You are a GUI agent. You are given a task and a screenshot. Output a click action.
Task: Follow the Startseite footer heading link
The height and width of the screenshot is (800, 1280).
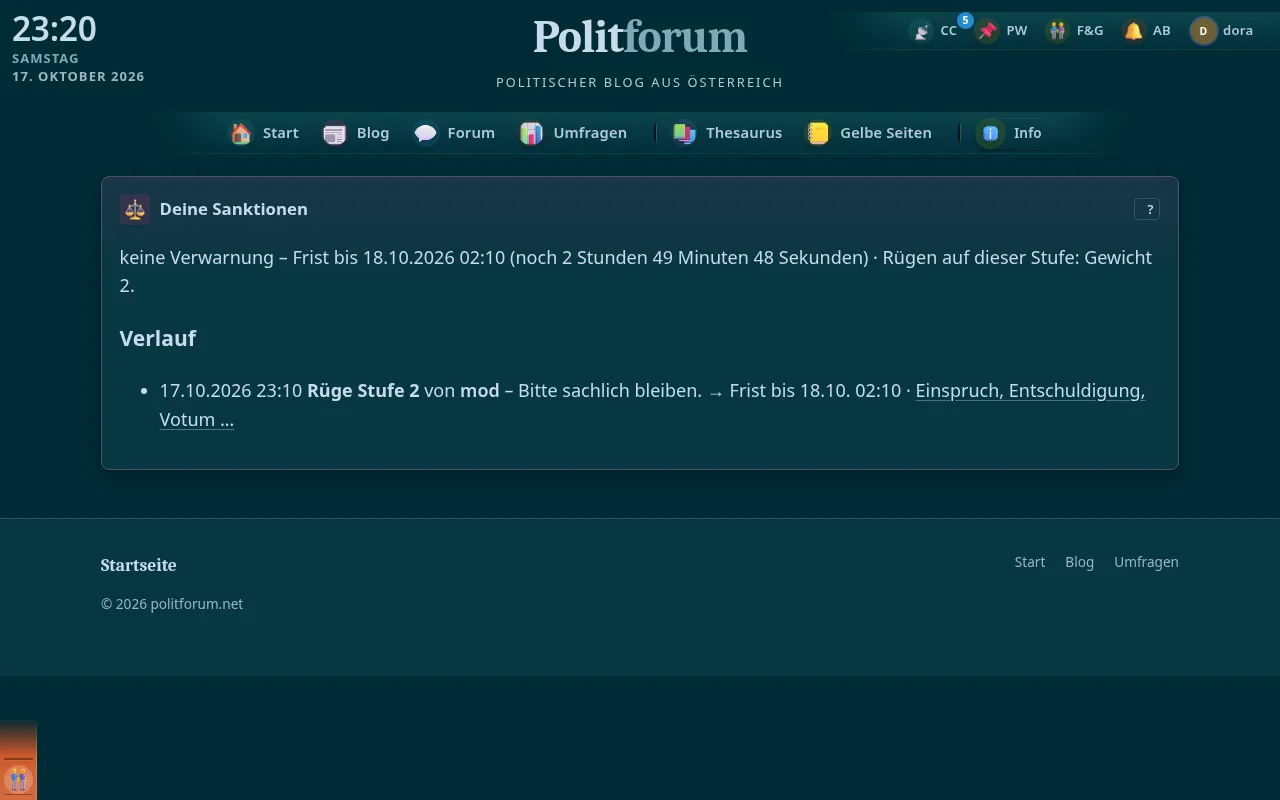(138, 565)
